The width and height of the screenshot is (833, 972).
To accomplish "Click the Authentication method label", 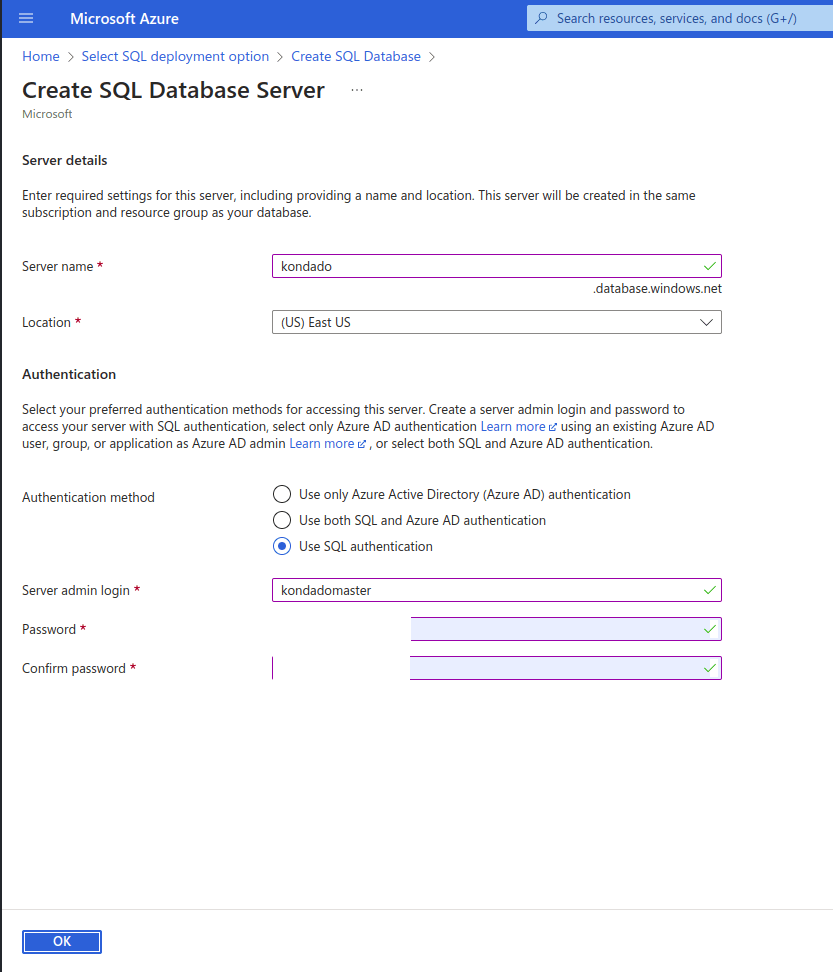I will [x=88, y=498].
